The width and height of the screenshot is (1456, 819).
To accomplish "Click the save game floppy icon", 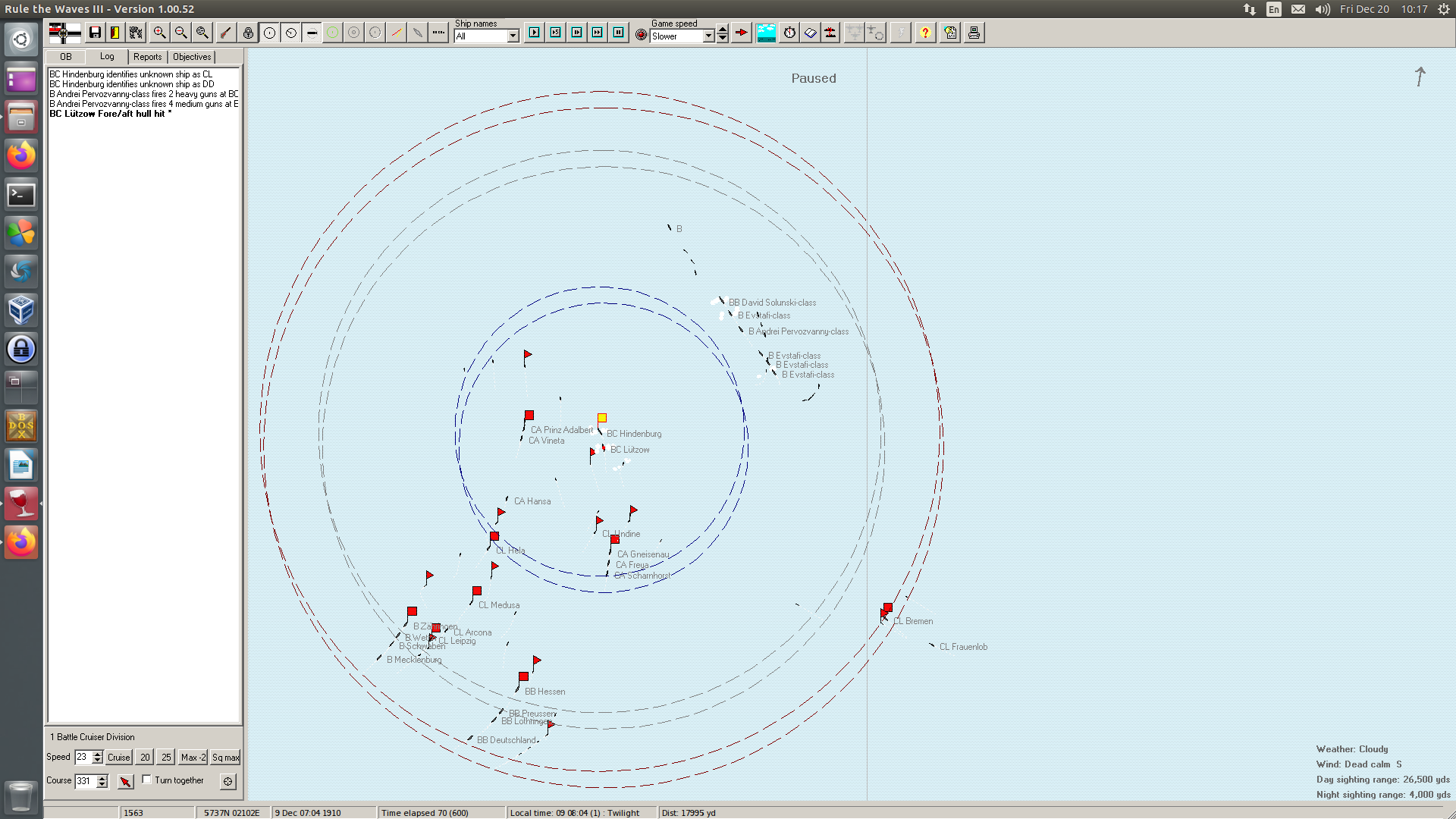I will click(95, 33).
